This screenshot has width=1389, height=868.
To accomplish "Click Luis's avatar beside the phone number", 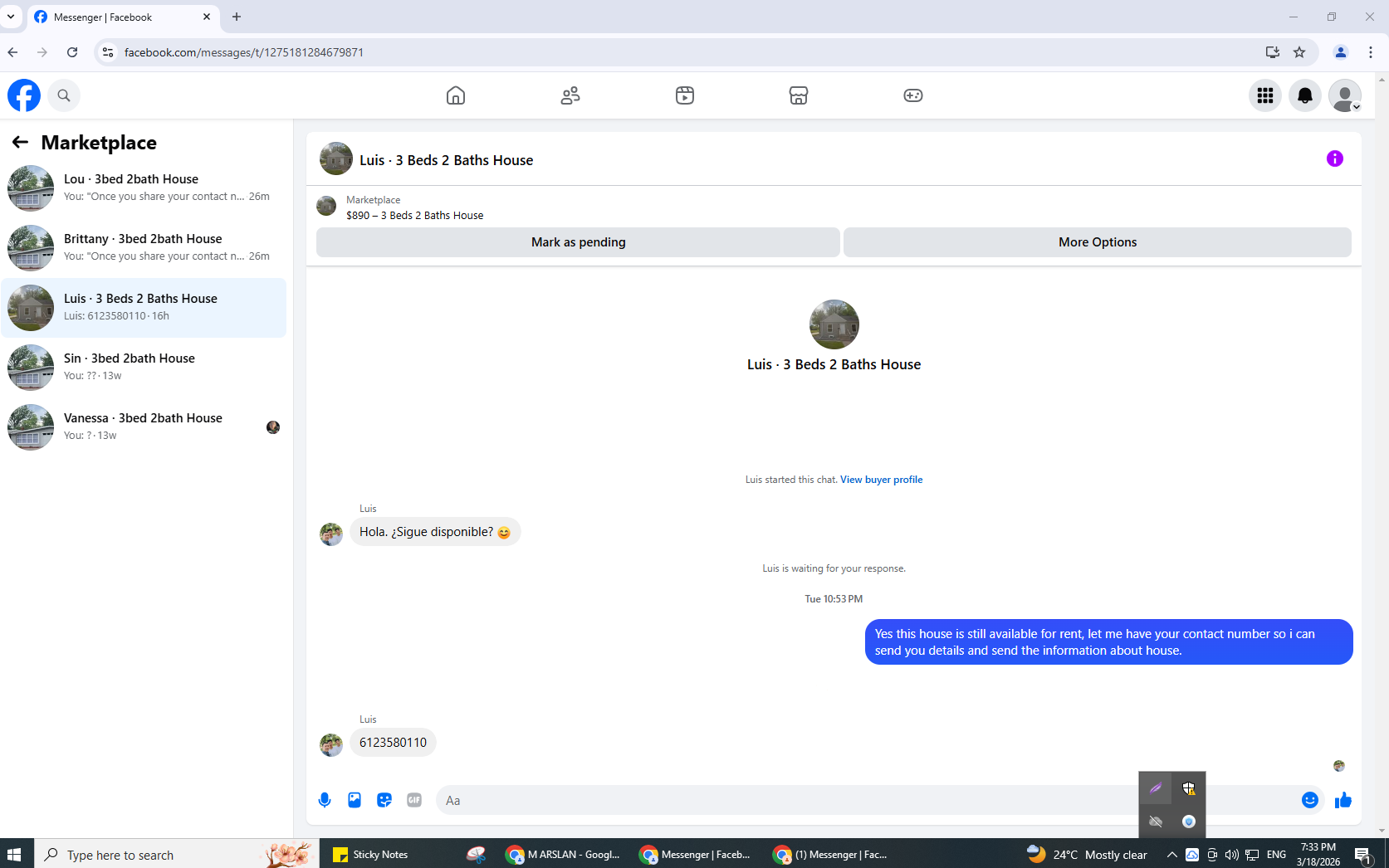I will (x=331, y=744).
